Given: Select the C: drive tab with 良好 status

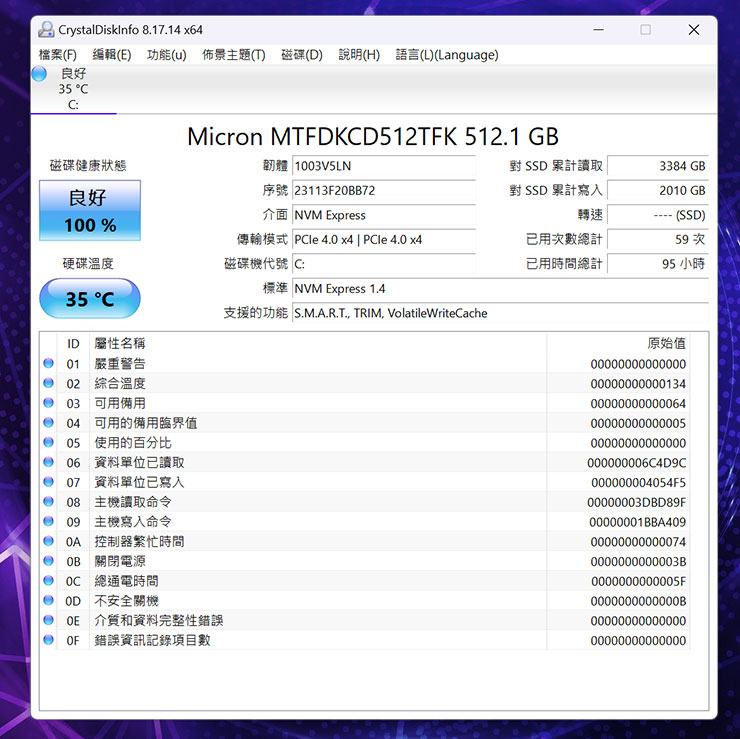Looking at the screenshot, I should pyautogui.click(x=73, y=89).
